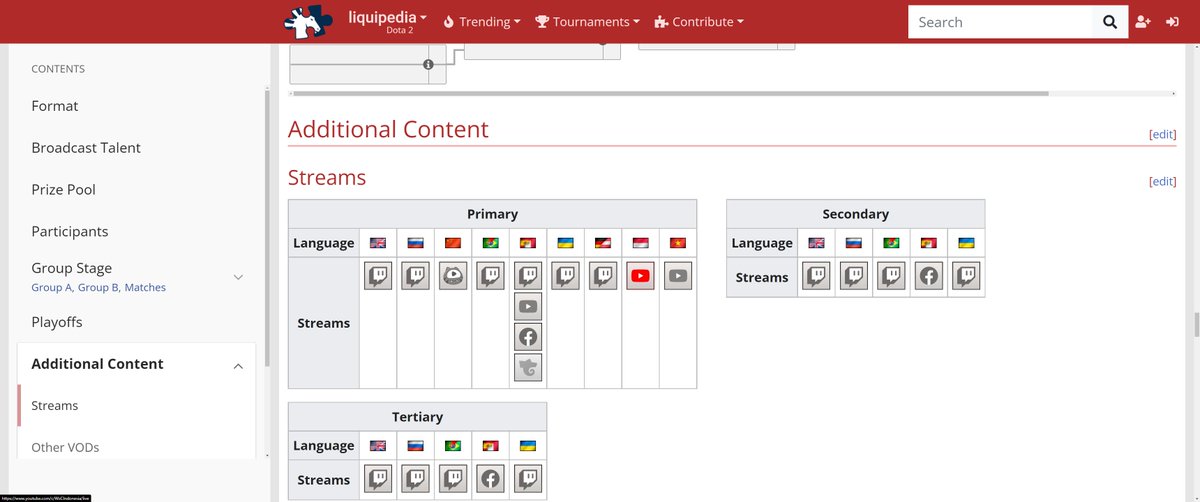Open the Secondary Spanish Facebook stream

click(x=929, y=277)
